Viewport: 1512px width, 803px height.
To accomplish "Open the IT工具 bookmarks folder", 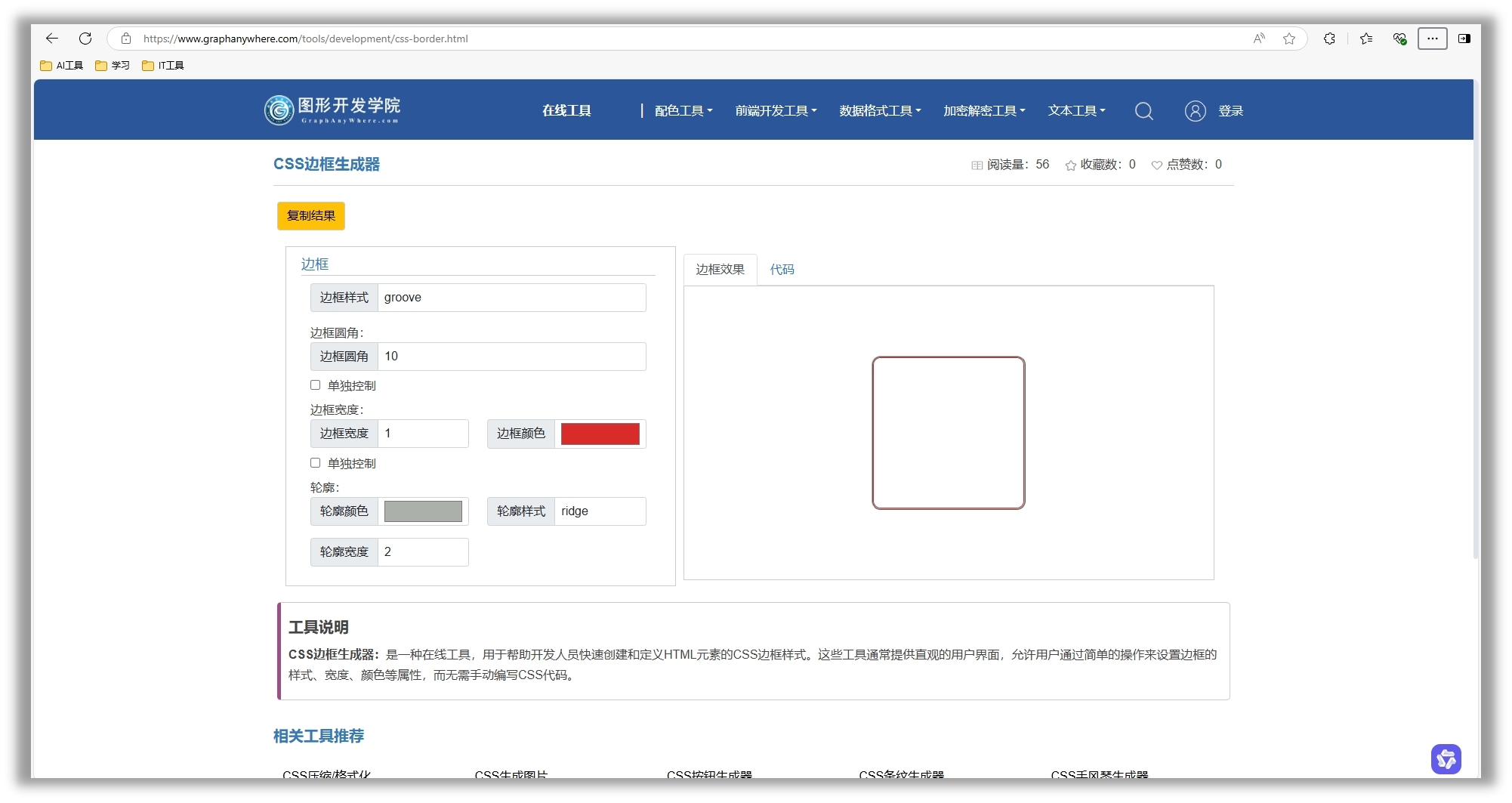I will coord(163,66).
